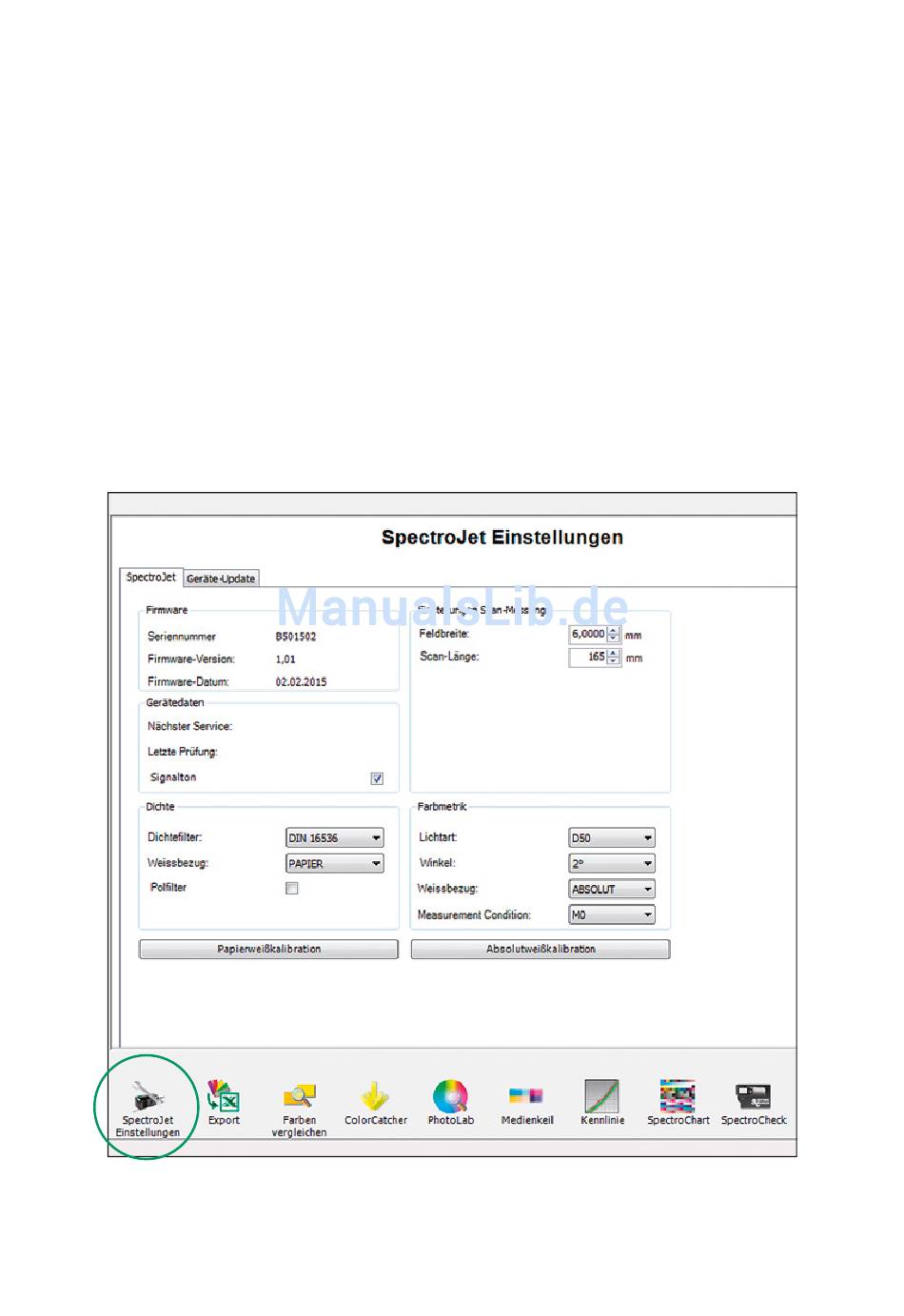Image resolution: width=904 pixels, height=1316 pixels.
Task: Click the Nächster Service label
Action: pos(189,726)
